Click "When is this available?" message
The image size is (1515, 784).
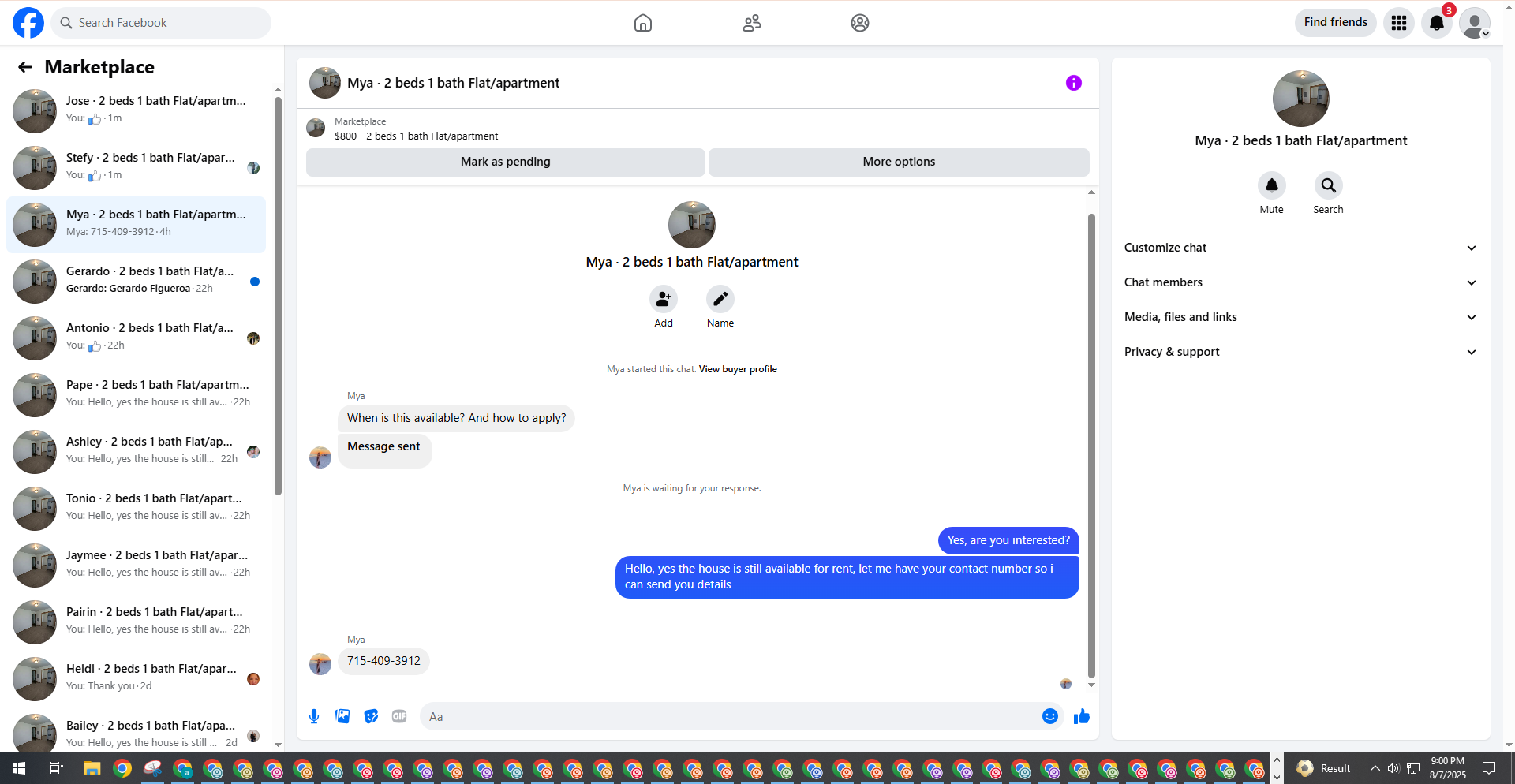456,418
